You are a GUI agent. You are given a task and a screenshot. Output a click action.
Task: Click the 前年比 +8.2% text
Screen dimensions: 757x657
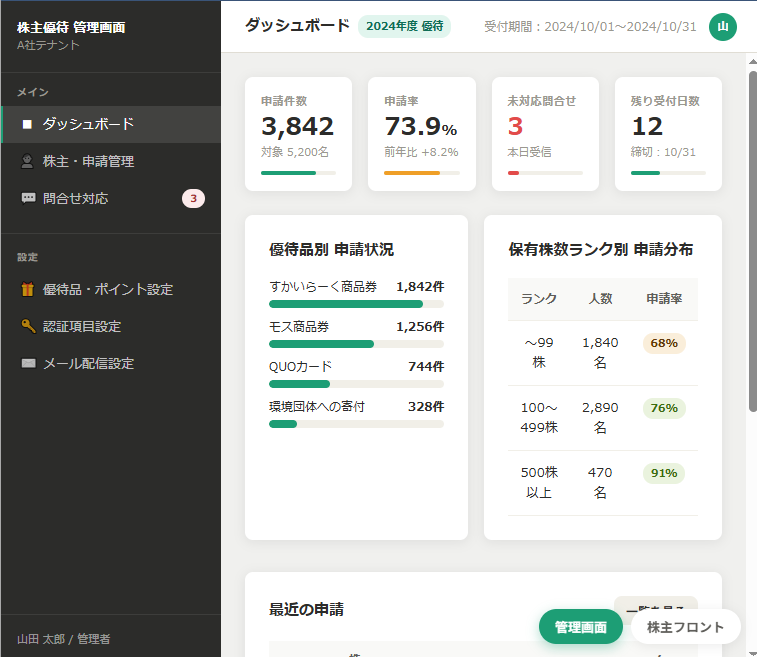[x=421, y=152]
